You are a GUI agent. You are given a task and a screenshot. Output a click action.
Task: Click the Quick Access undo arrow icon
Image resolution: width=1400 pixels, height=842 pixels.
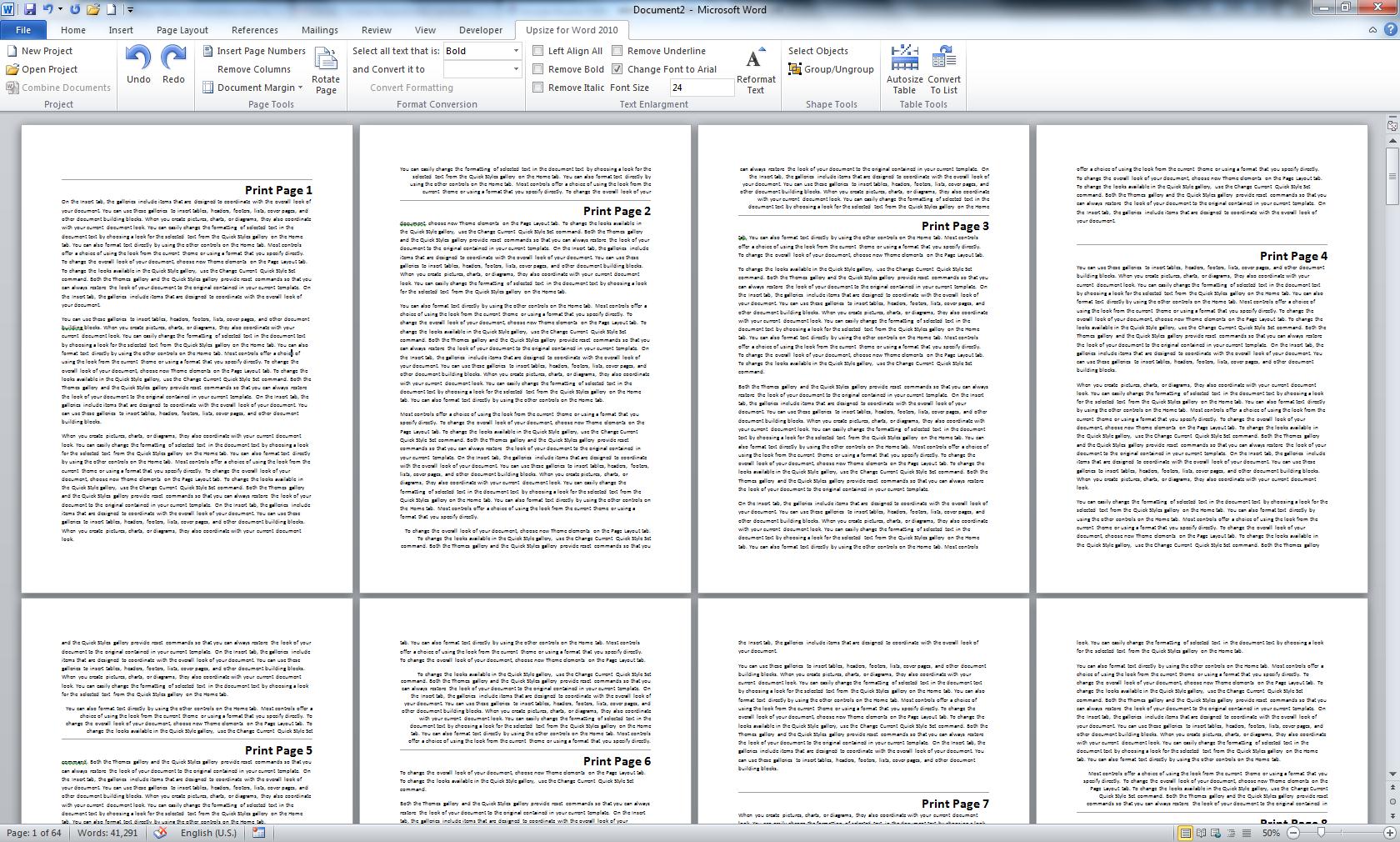coord(47,9)
